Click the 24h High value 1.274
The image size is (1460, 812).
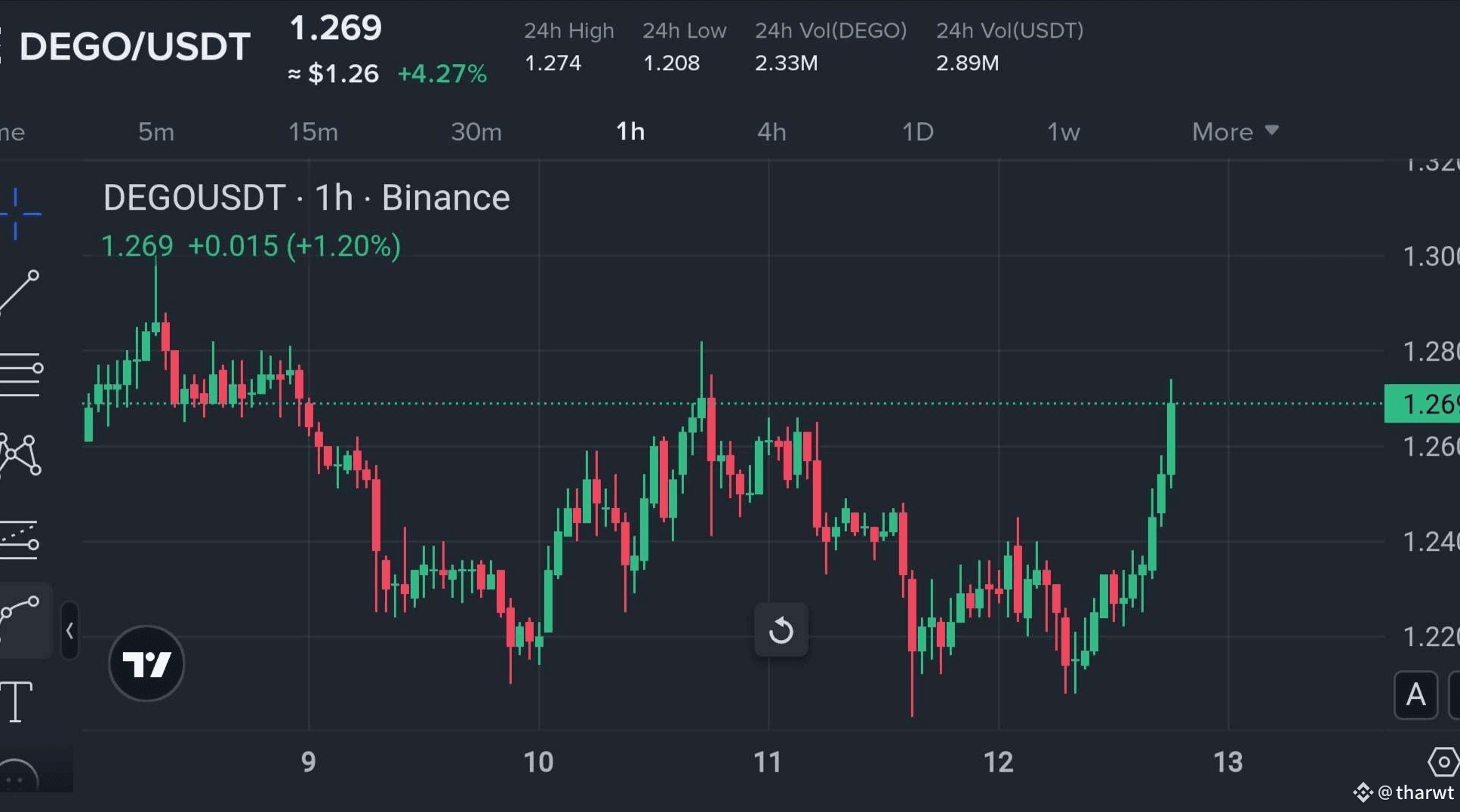(x=553, y=63)
